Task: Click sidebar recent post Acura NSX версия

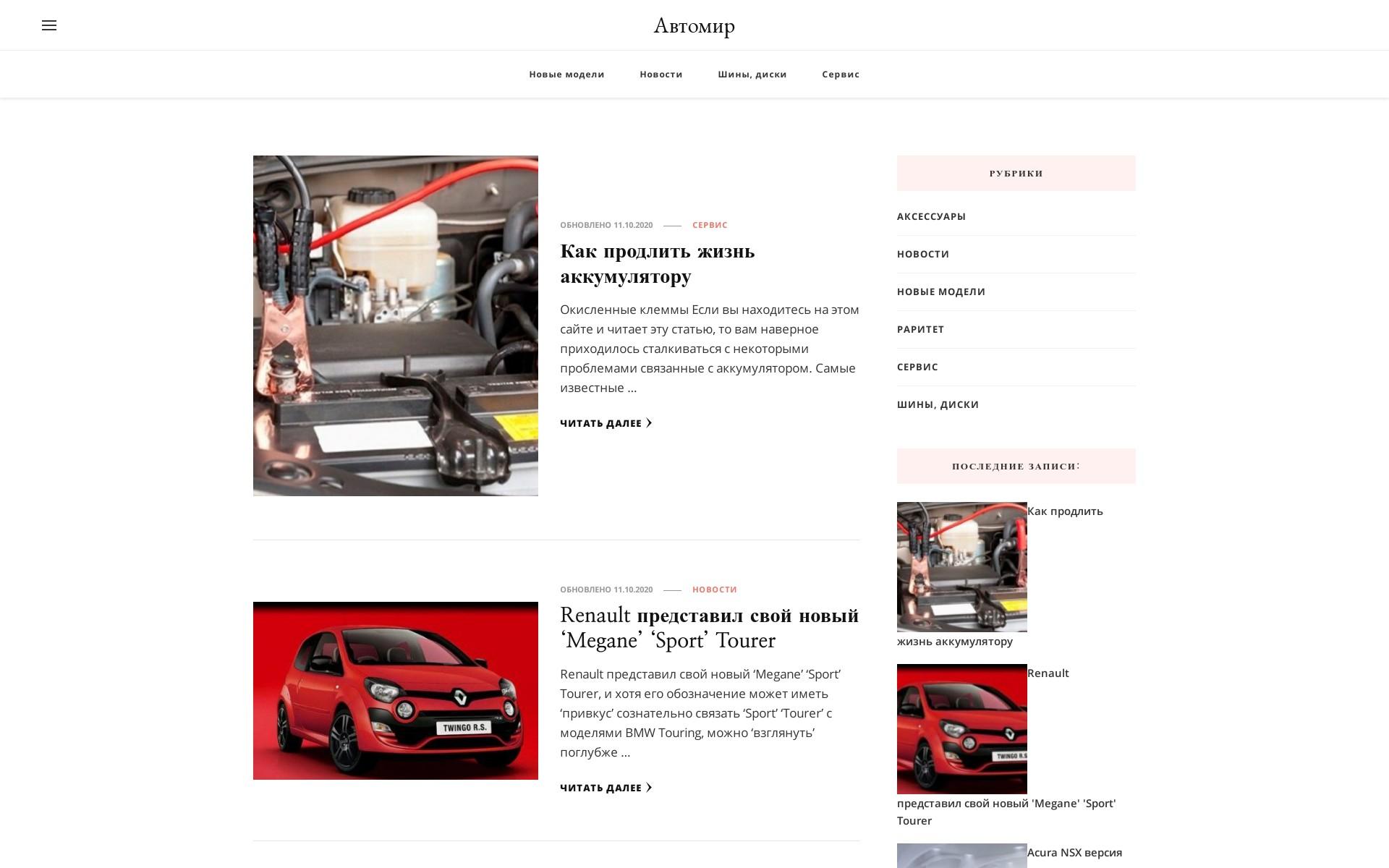Action: (x=1074, y=853)
